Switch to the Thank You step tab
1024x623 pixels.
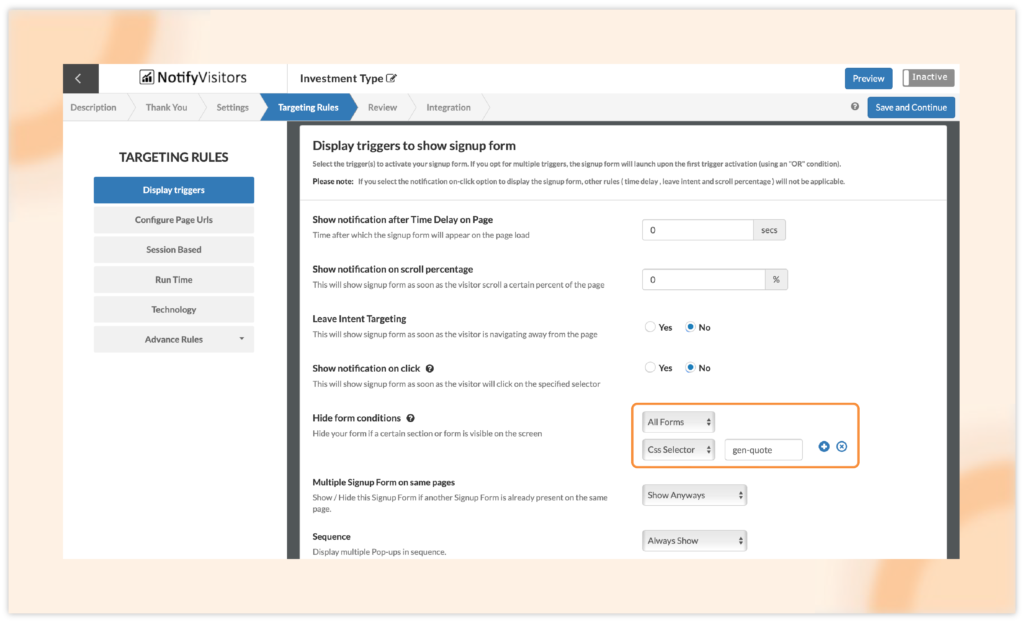(167, 107)
